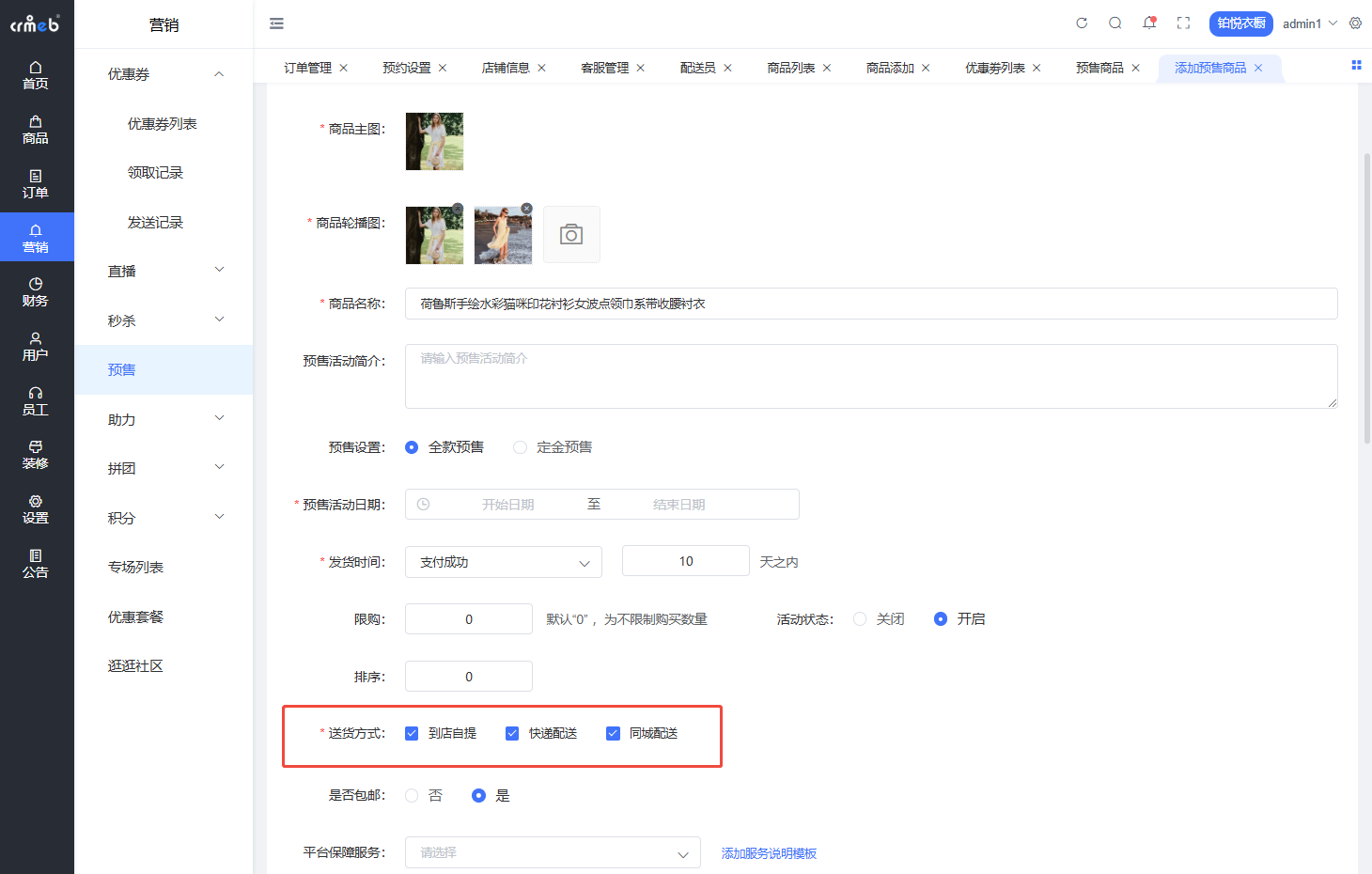Open the 公告 announcements sidebar icon
This screenshot has width=1372, height=874.
[36, 564]
